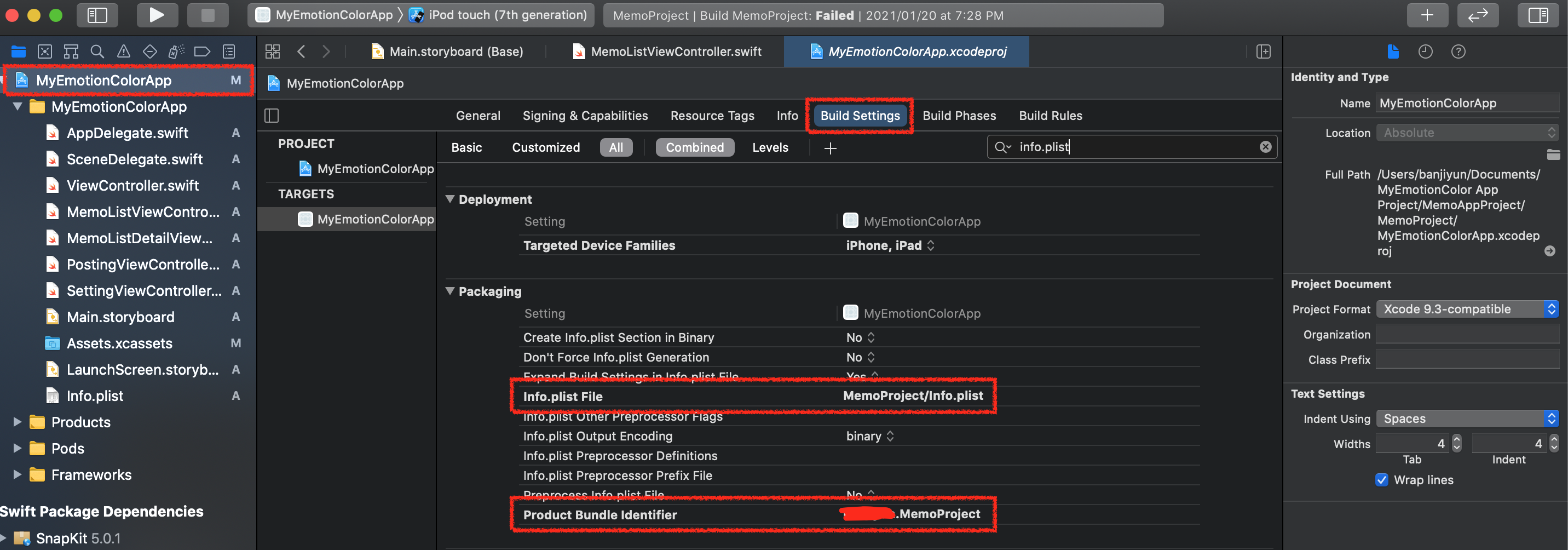Screen dimensions: 1568x550
Task: Open Targeted Device Families popup
Action: (x=890, y=245)
